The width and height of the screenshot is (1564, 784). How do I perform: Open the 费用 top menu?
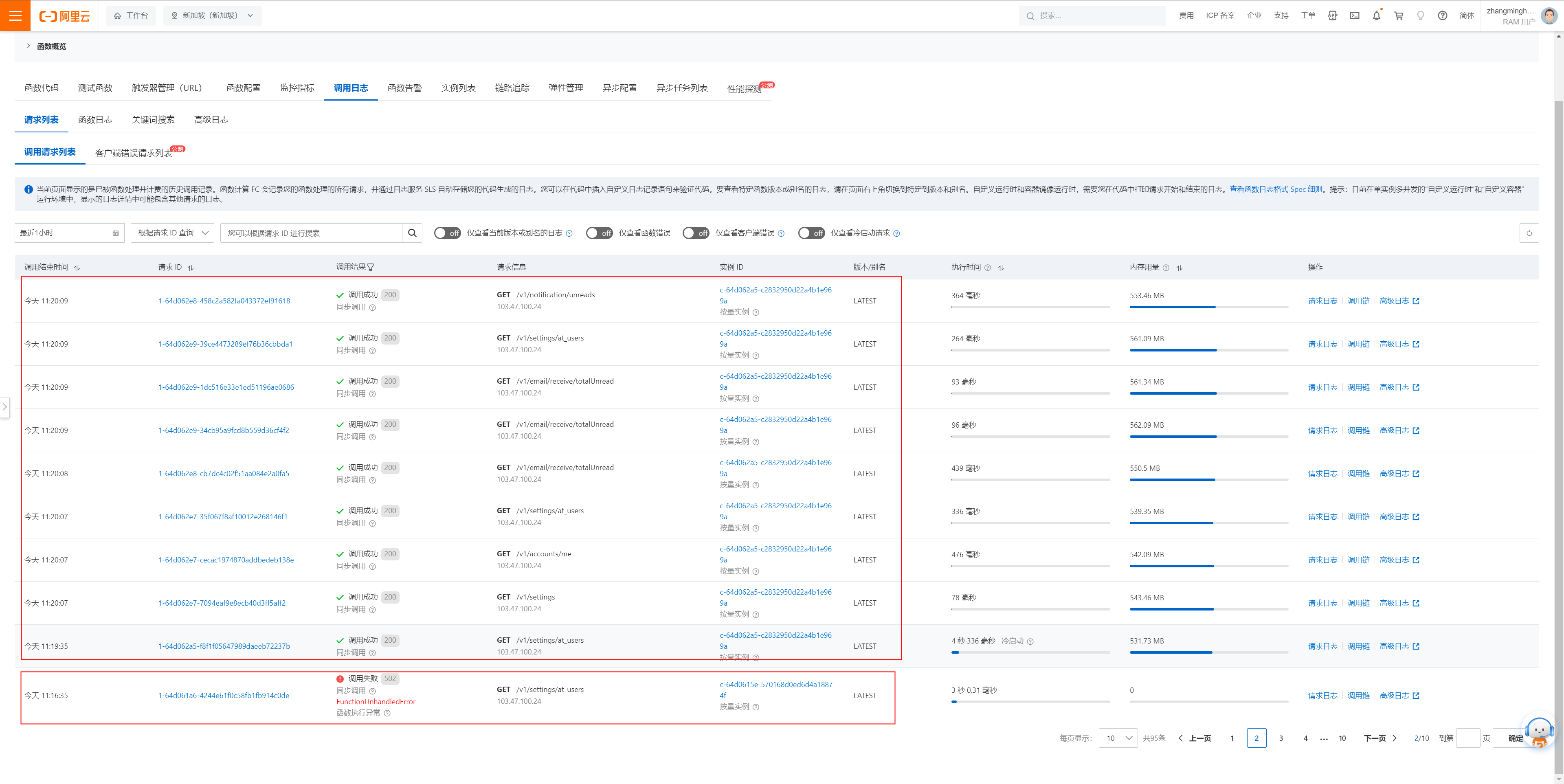(x=1186, y=16)
